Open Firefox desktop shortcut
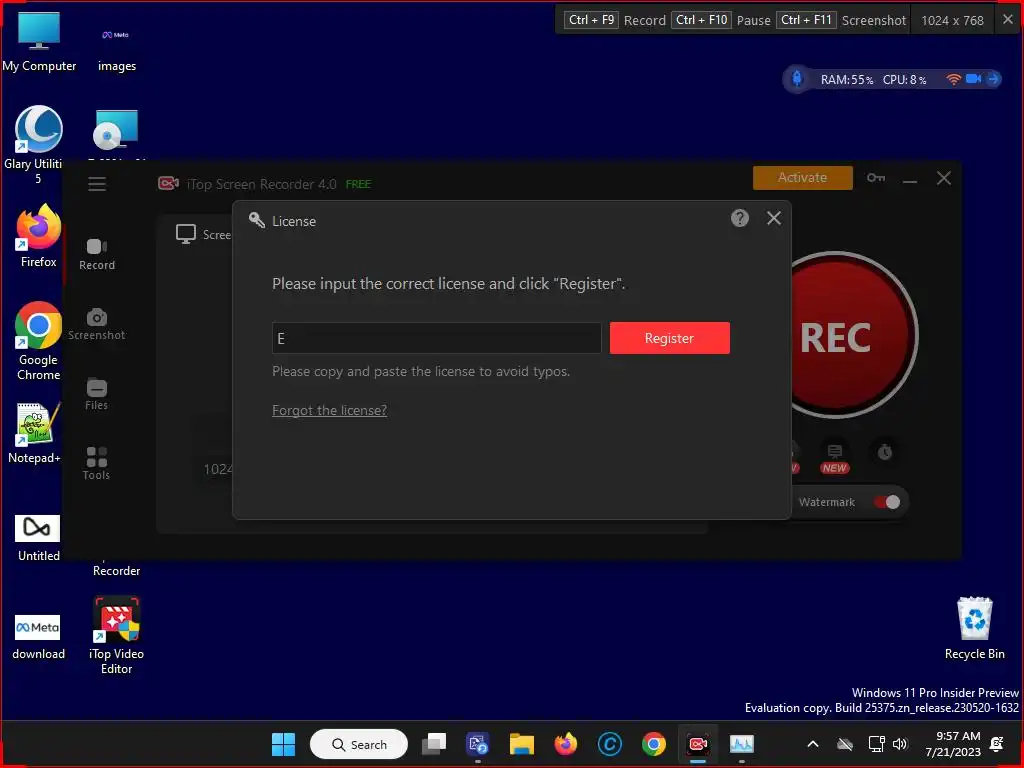 39,236
